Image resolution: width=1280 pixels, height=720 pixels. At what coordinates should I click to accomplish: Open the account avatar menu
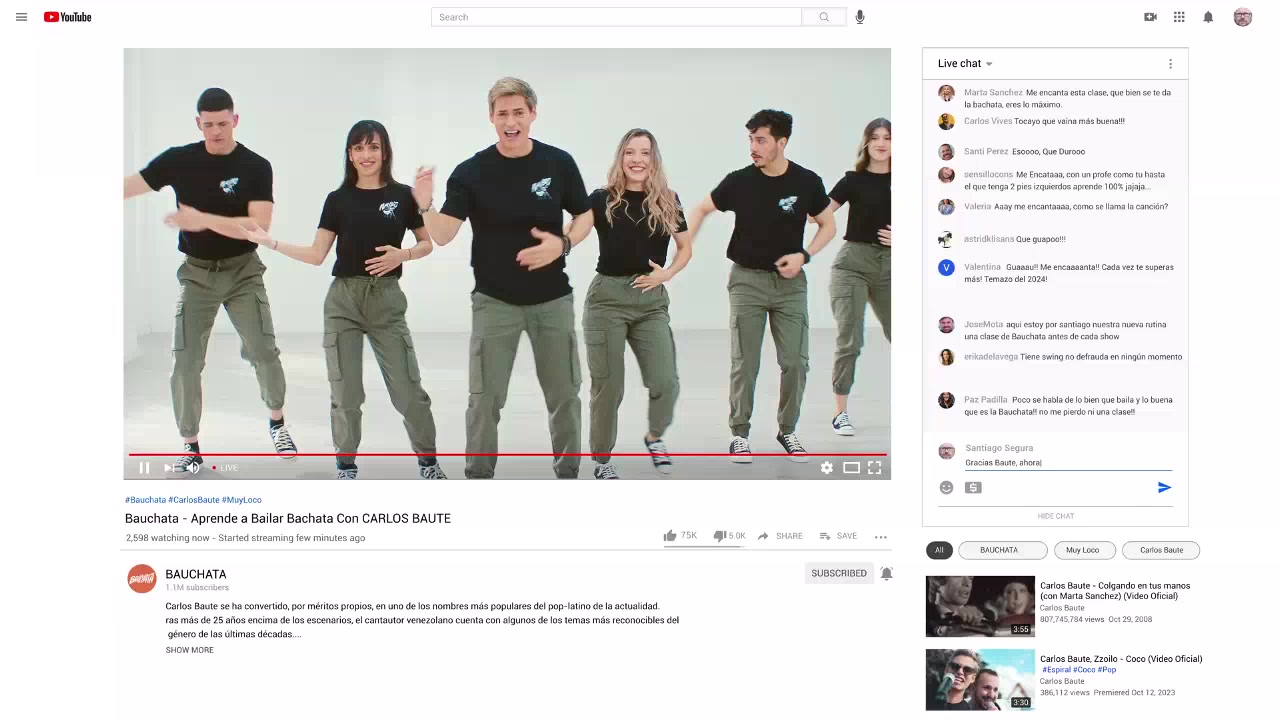(1243, 17)
